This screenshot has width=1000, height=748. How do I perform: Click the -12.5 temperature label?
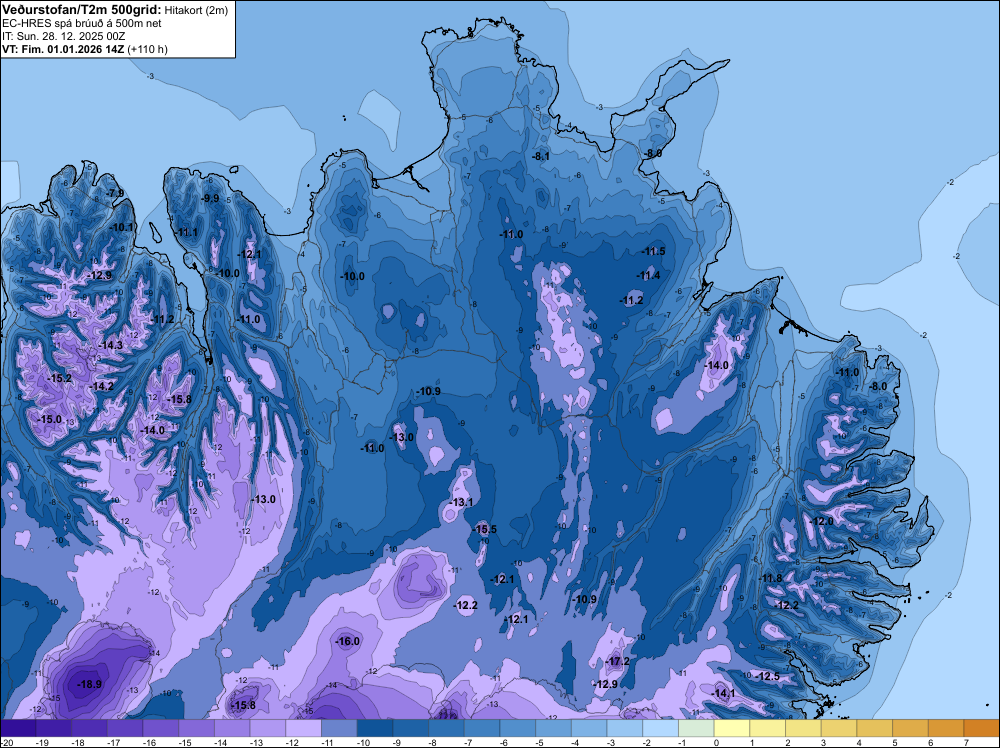(767, 677)
